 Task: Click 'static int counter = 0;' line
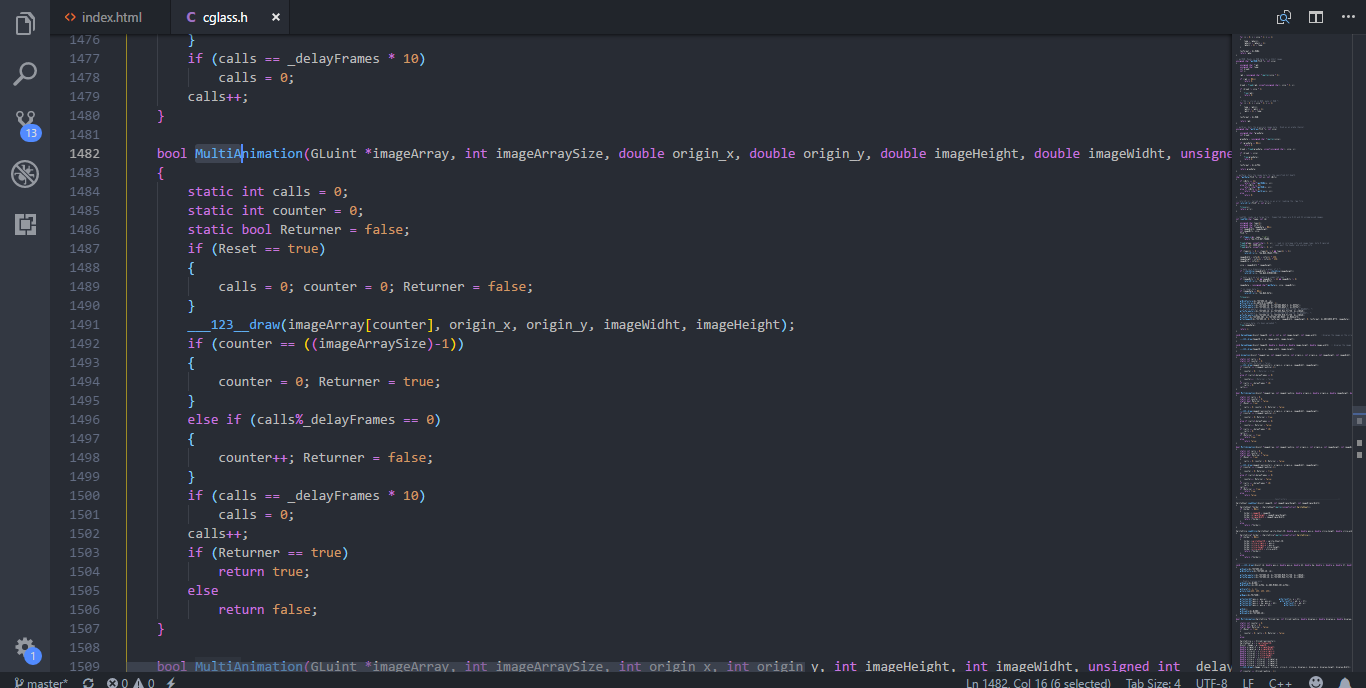pos(276,210)
